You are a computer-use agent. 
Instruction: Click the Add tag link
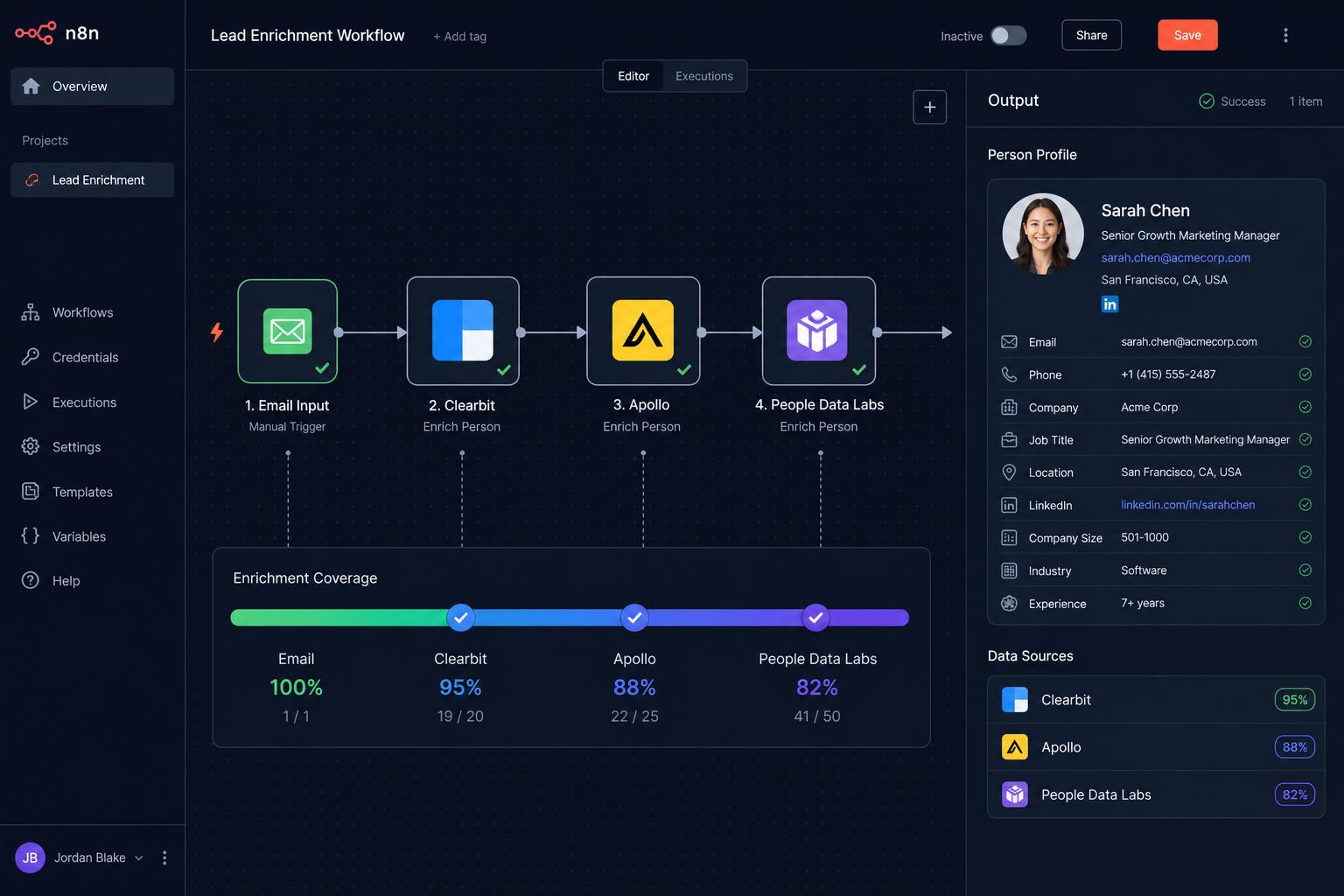coord(459,37)
